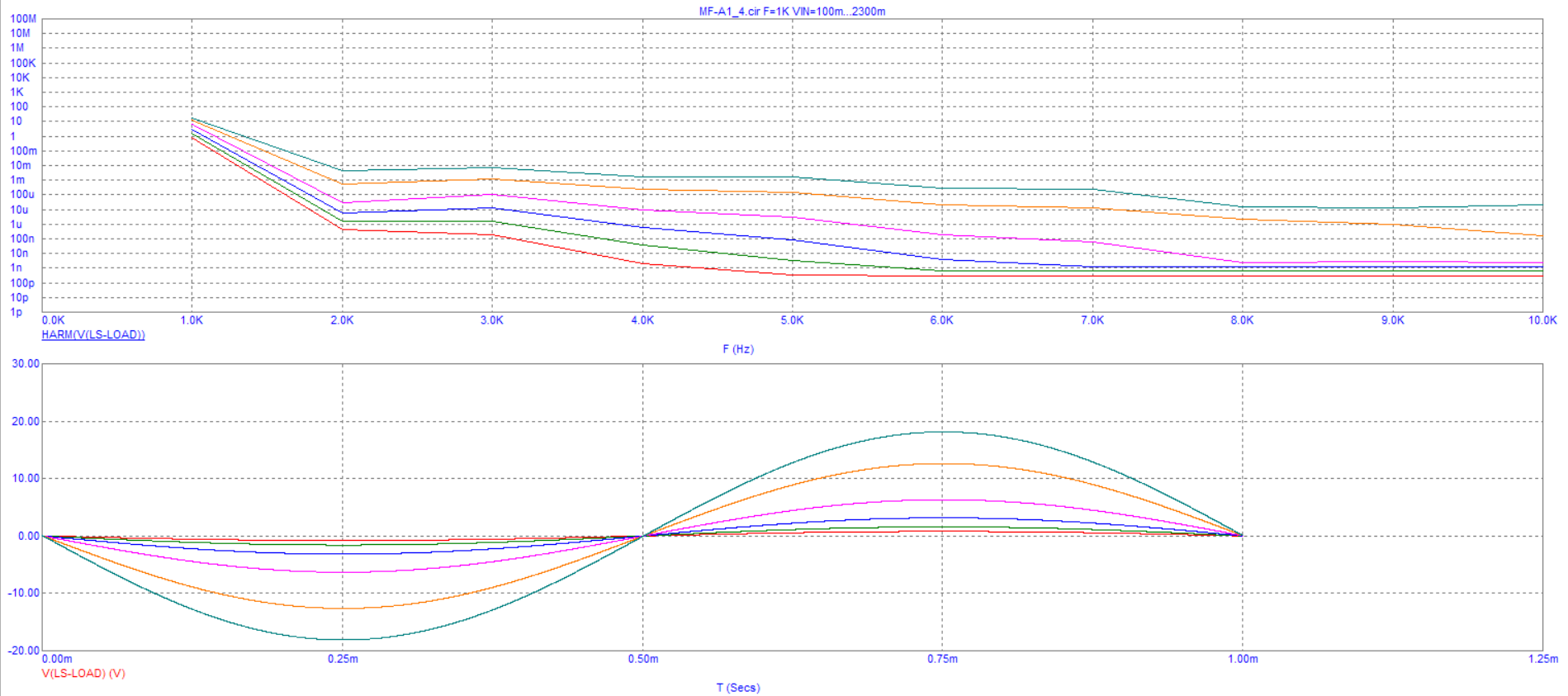Click the 5.0K frequency tick label
This screenshot has height=696, width=1568.
point(792,320)
